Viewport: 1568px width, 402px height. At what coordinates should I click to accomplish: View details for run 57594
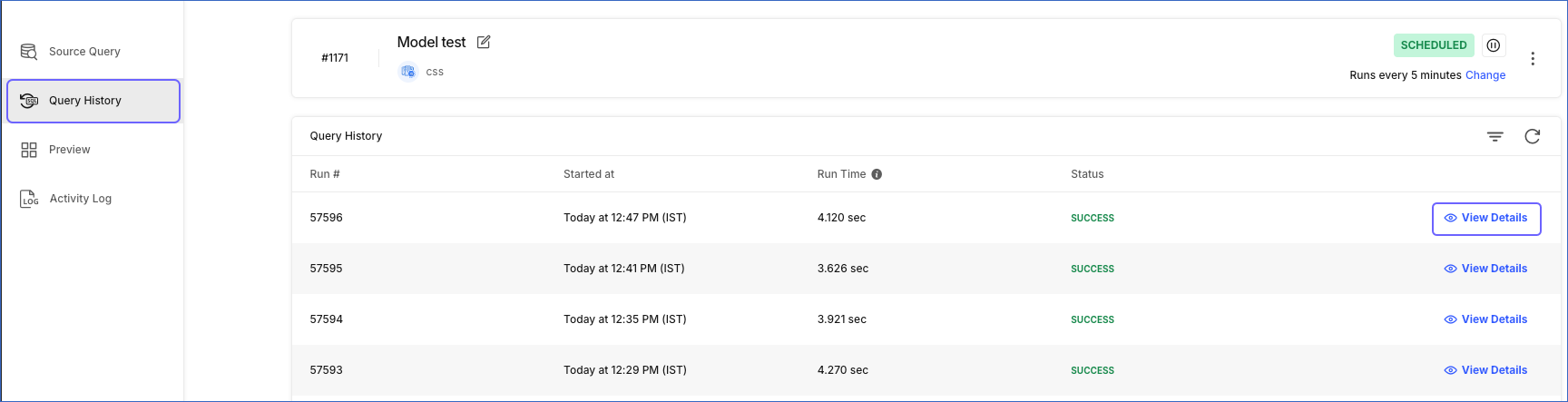coord(1486,319)
